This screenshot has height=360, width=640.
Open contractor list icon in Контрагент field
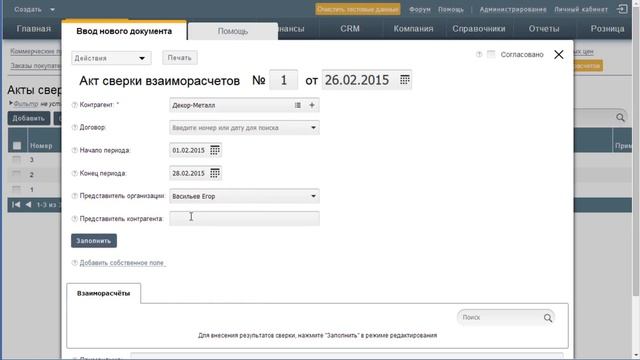(x=298, y=105)
